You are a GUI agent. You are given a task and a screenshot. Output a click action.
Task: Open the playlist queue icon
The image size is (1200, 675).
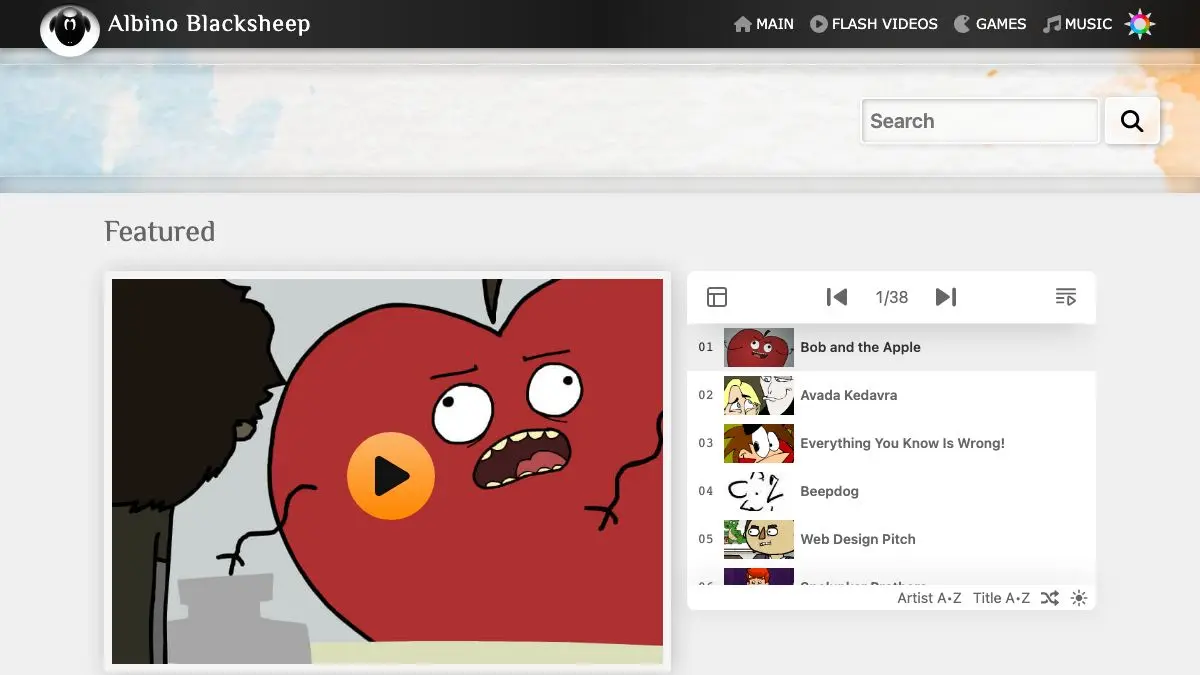(x=1066, y=297)
